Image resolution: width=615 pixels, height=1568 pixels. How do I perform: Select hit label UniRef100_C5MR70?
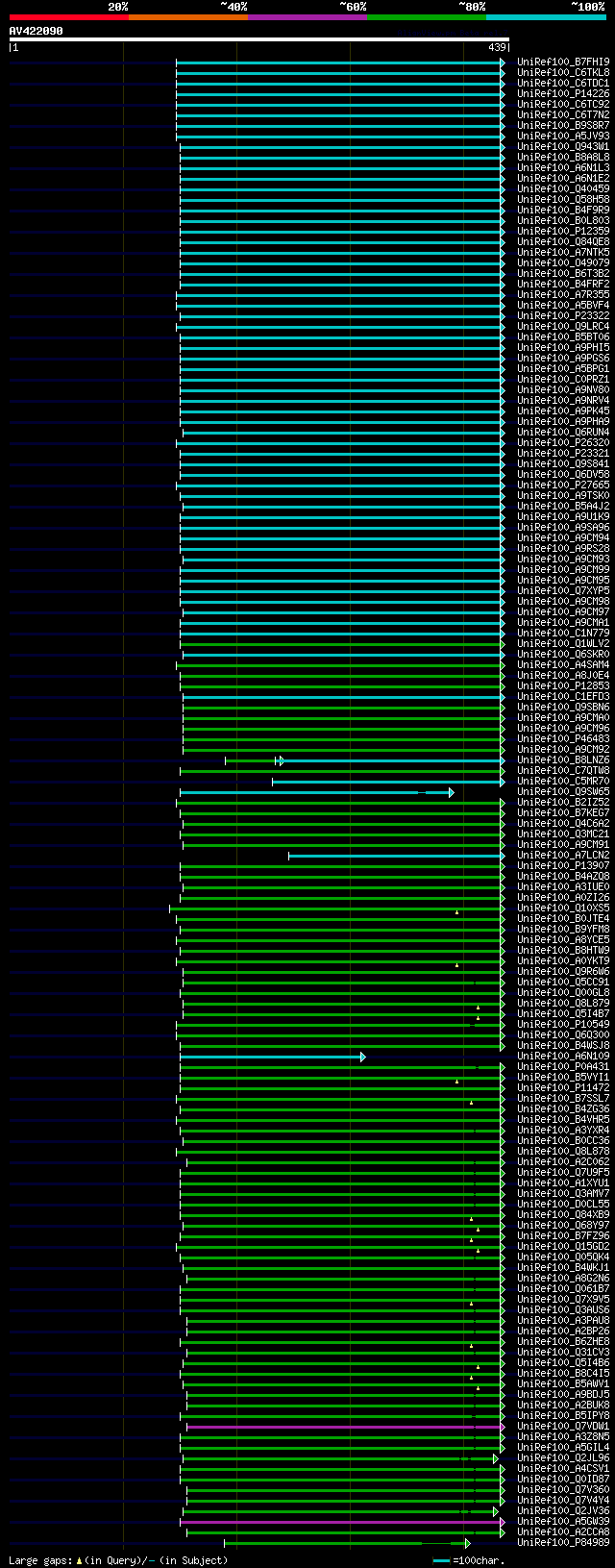563,782
